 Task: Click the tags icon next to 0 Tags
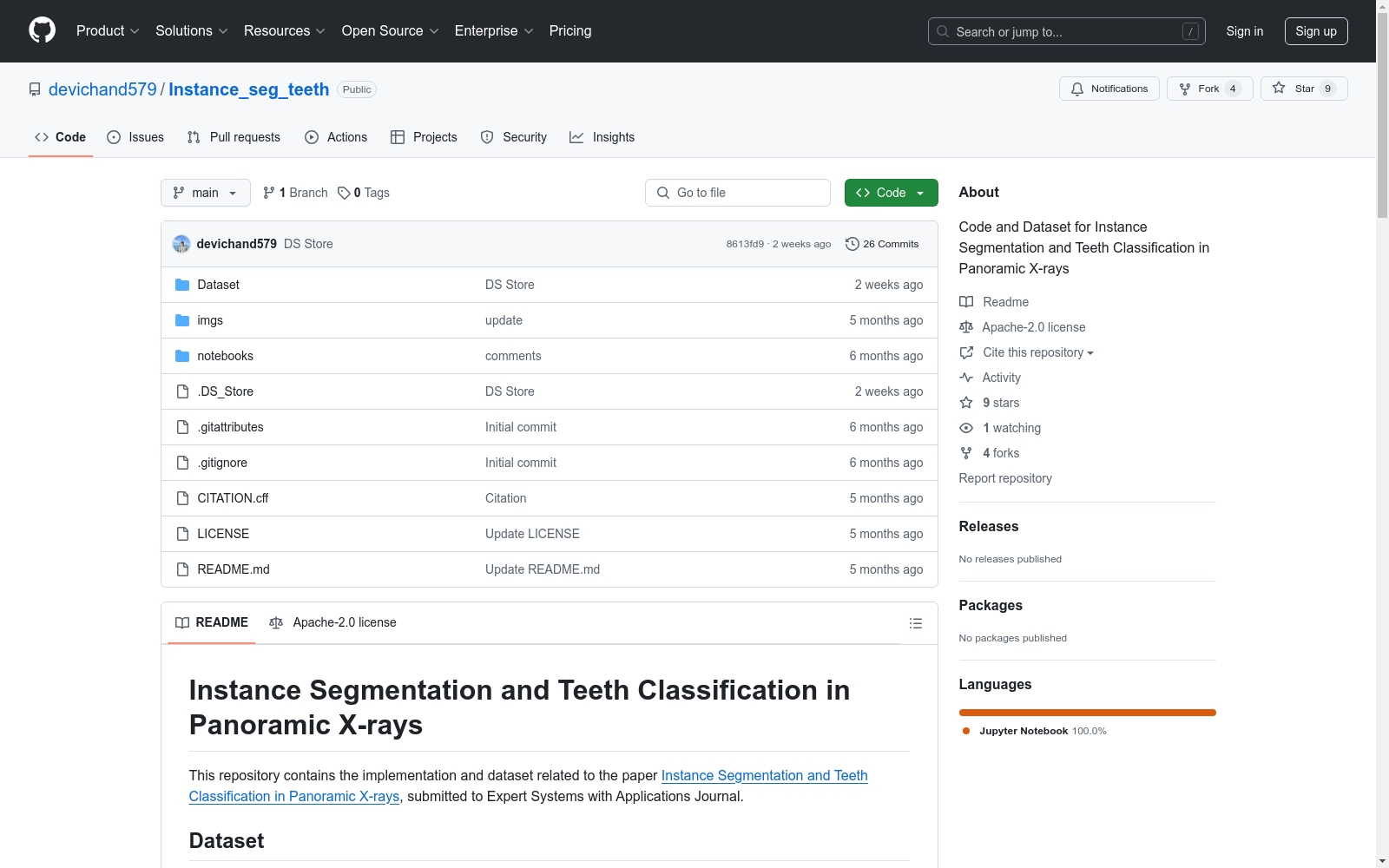coord(344,193)
